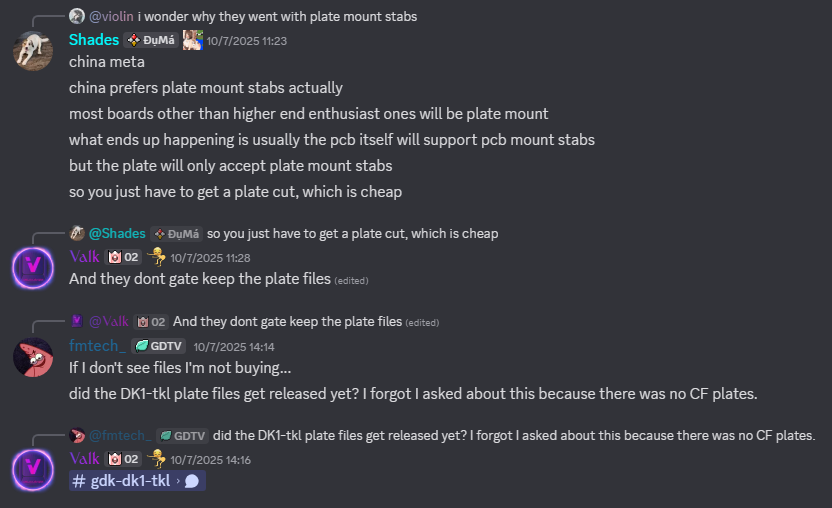The width and height of the screenshot is (832, 508).
Task: Jump to replied message "i wonder why they went"
Action: (277, 16)
